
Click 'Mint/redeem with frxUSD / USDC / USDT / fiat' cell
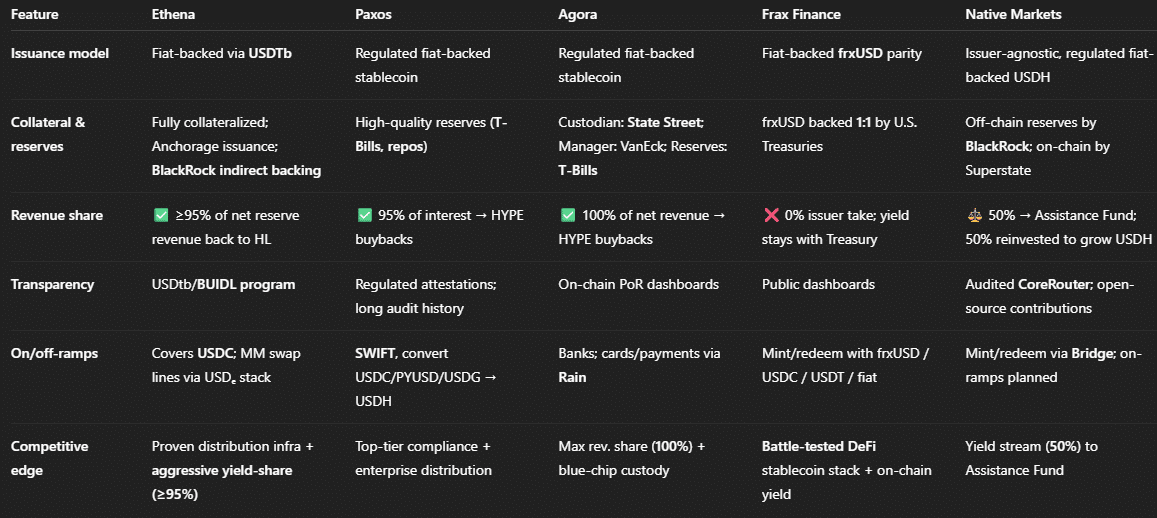point(845,365)
